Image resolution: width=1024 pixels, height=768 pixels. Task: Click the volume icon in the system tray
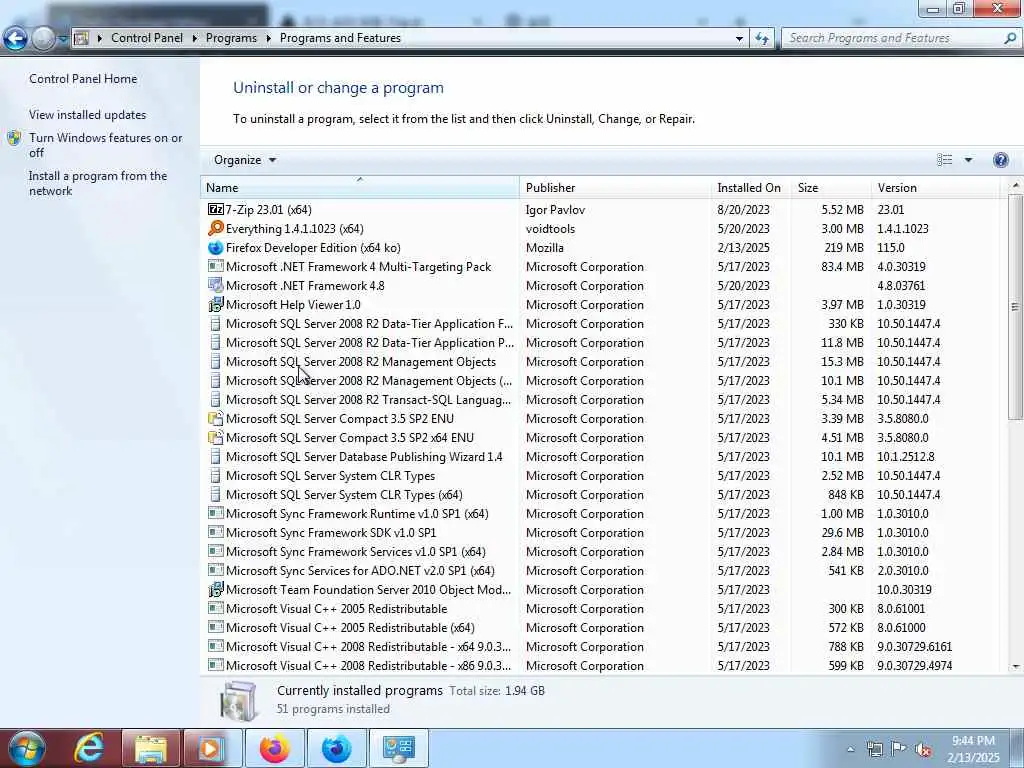pyautogui.click(x=923, y=749)
